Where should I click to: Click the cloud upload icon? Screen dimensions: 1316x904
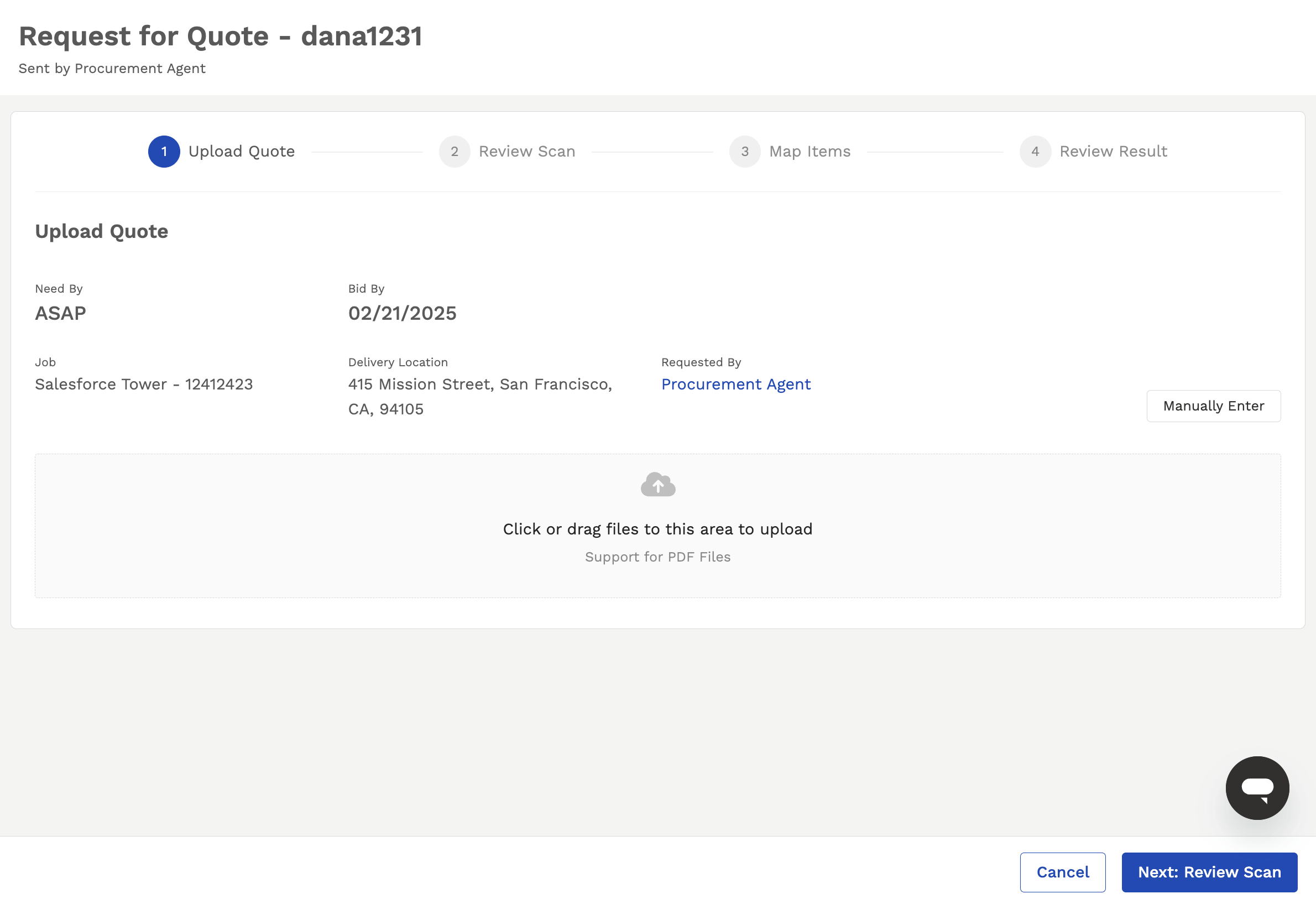pyautogui.click(x=657, y=484)
